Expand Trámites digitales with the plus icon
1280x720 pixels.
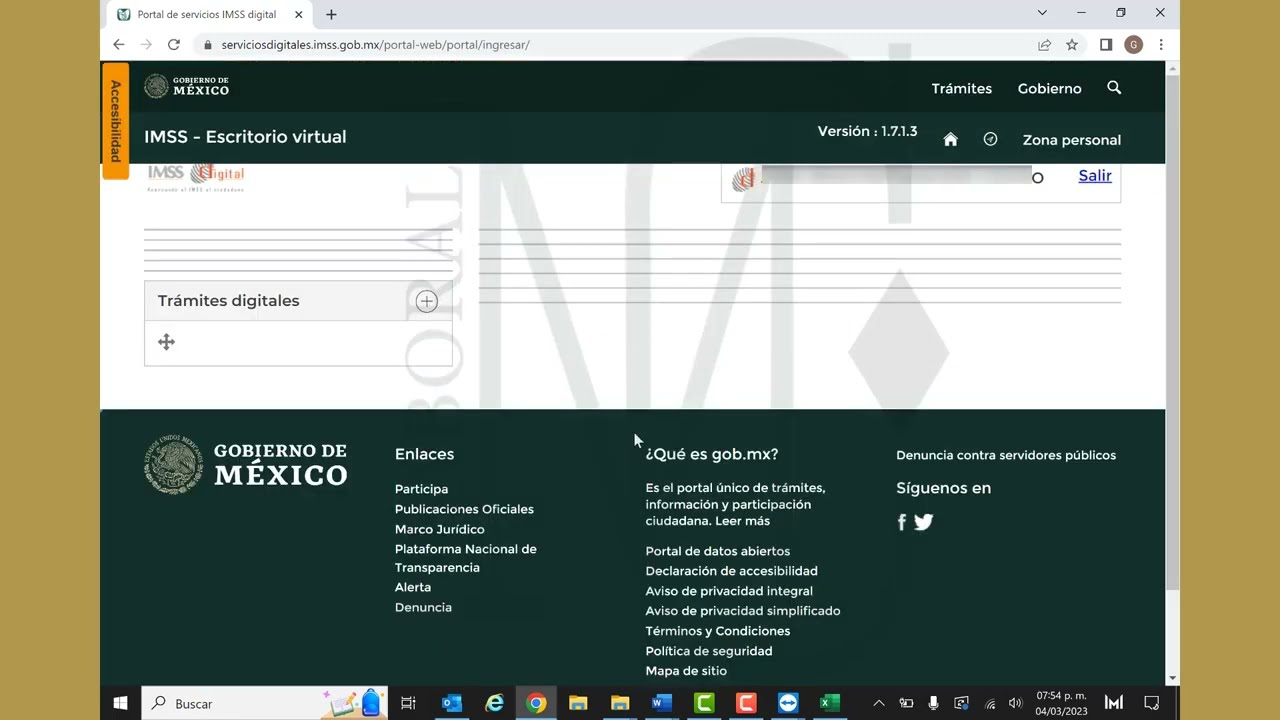tap(427, 301)
